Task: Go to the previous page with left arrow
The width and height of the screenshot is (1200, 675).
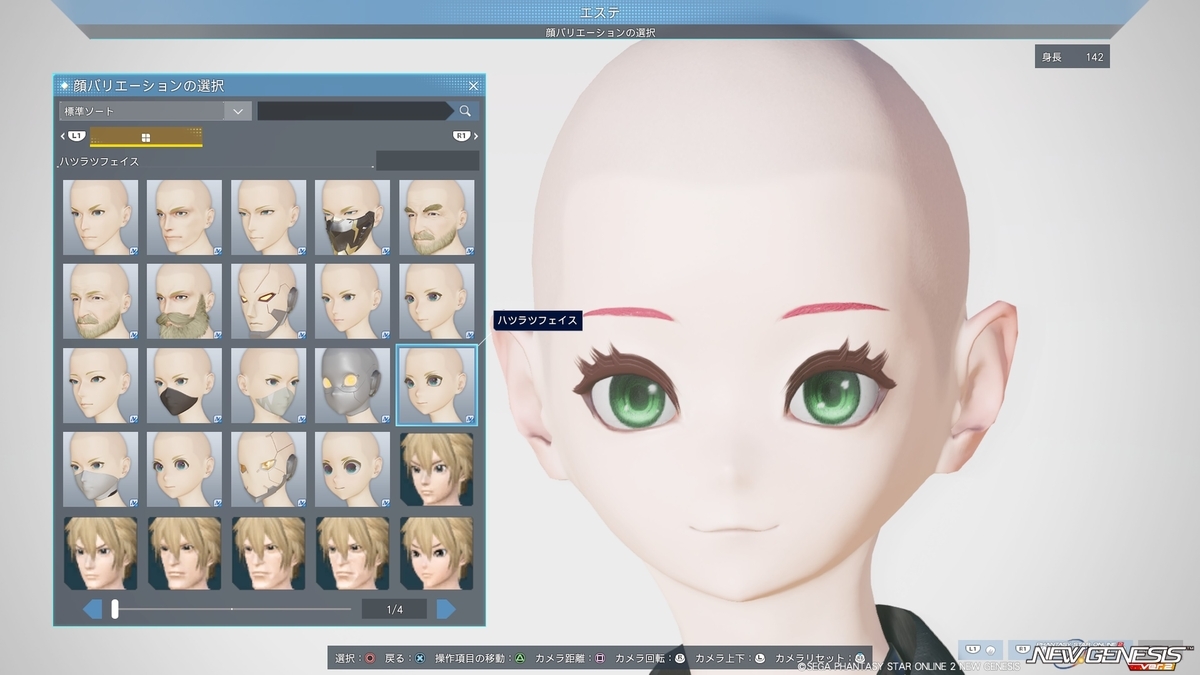Action: (92, 608)
